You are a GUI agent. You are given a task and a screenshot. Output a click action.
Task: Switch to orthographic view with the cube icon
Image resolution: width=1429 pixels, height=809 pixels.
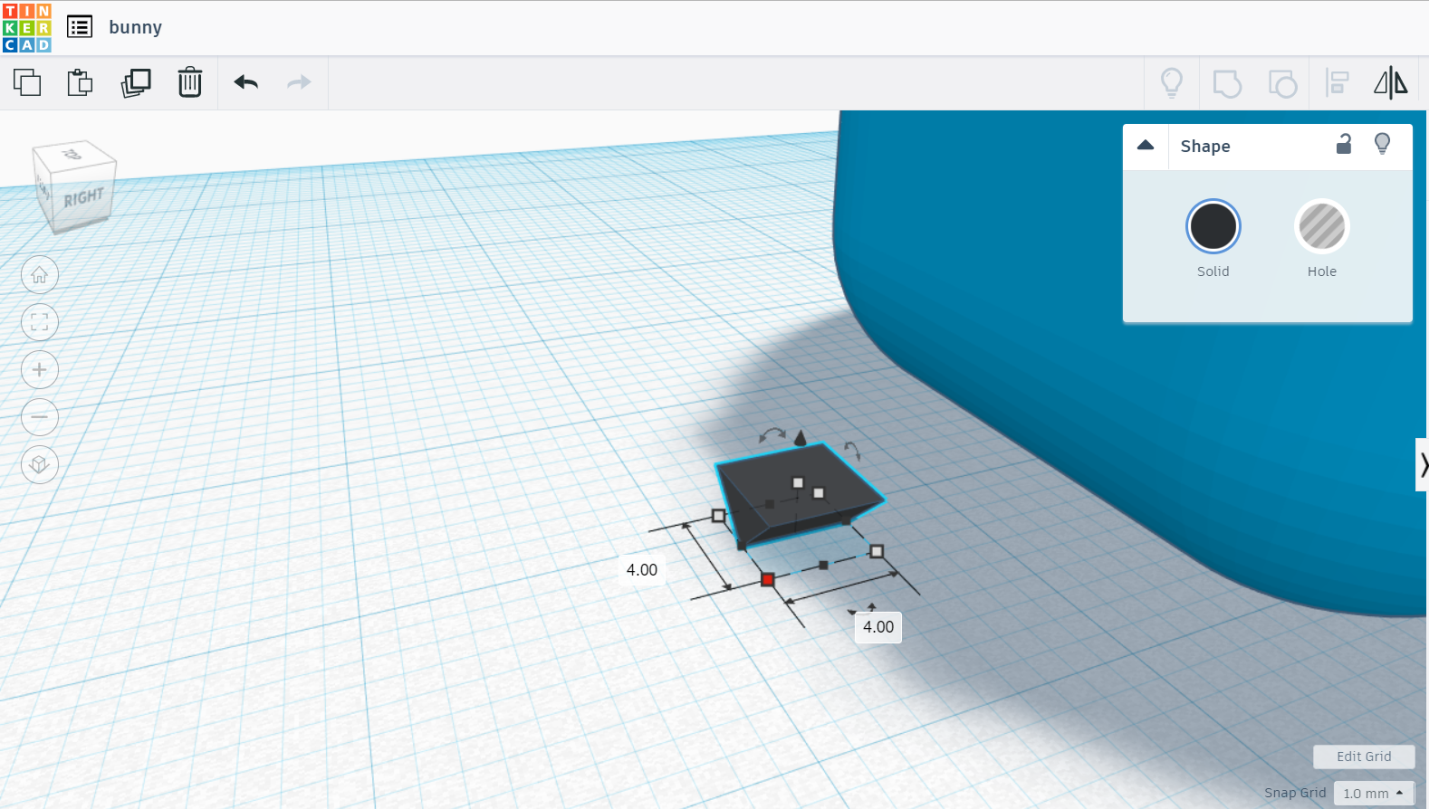40,465
